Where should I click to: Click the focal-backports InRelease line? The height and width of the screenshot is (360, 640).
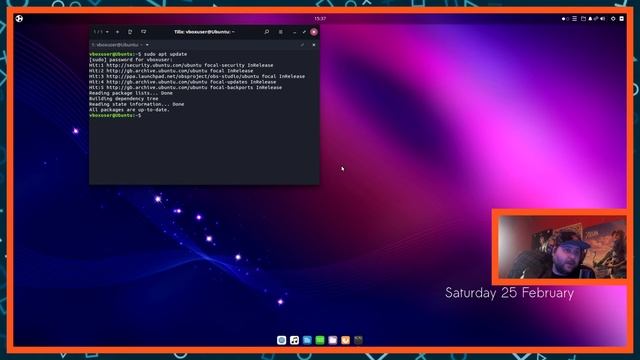coord(185,87)
